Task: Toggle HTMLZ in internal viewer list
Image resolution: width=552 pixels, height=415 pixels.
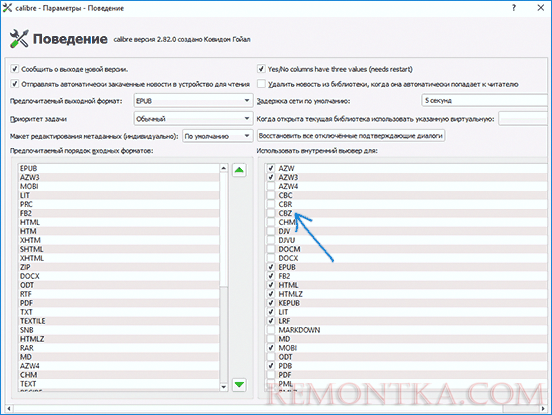Action: point(271,294)
